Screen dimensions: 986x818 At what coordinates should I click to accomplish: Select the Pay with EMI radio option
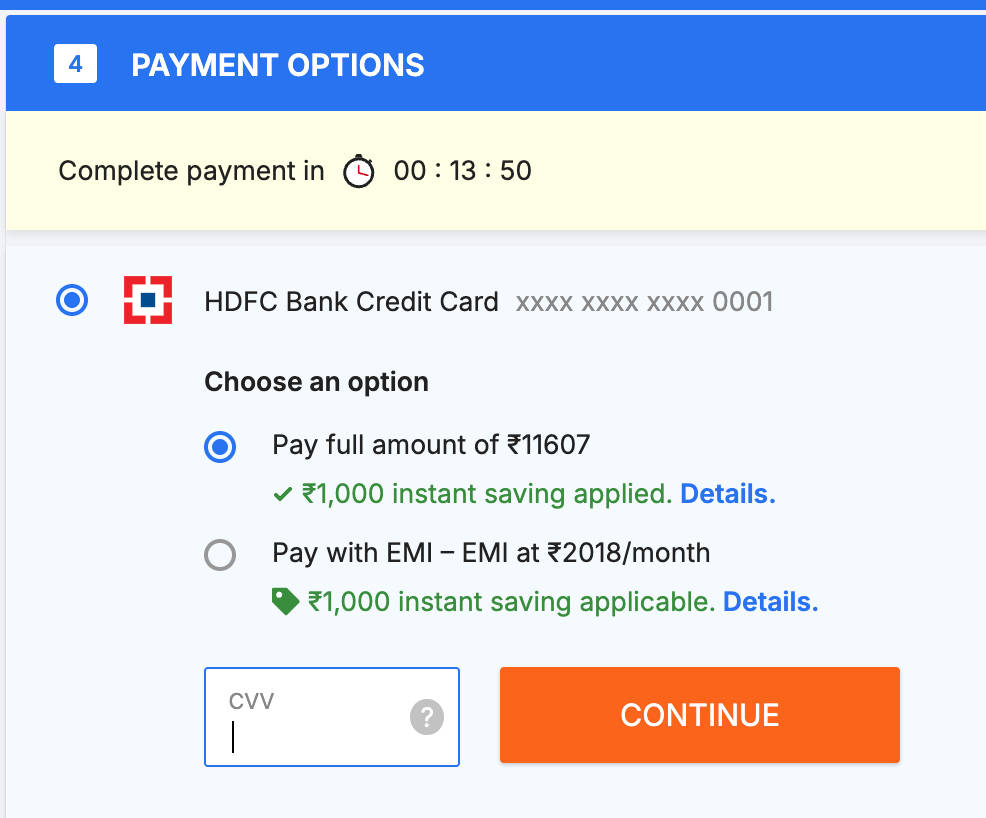(x=220, y=554)
